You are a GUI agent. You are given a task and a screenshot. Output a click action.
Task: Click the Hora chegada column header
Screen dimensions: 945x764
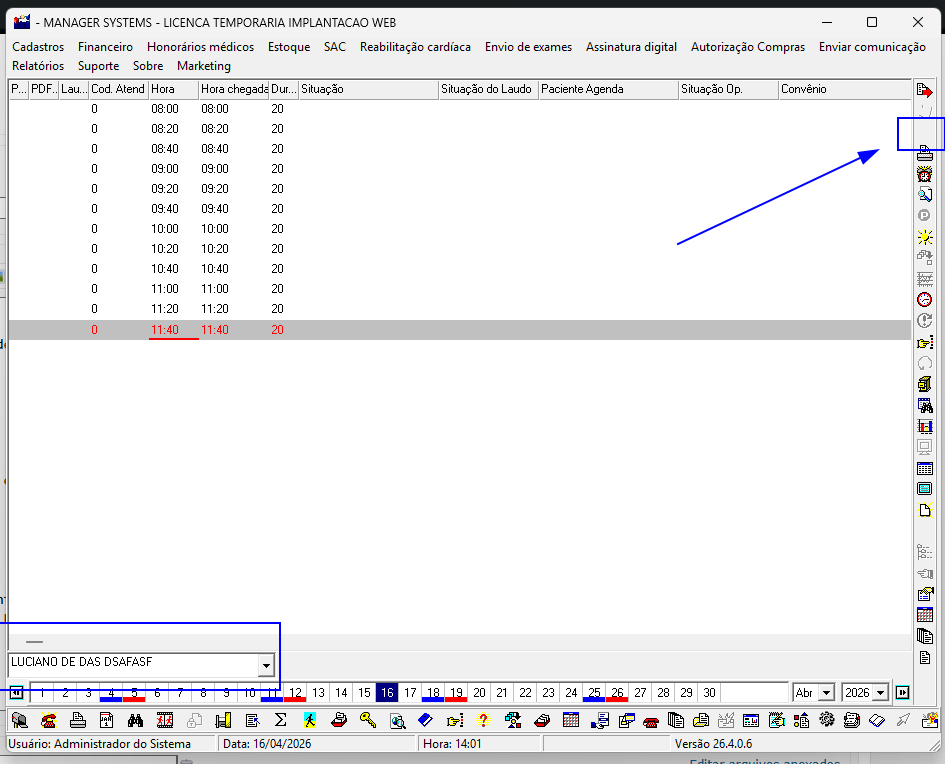(234, 89)
